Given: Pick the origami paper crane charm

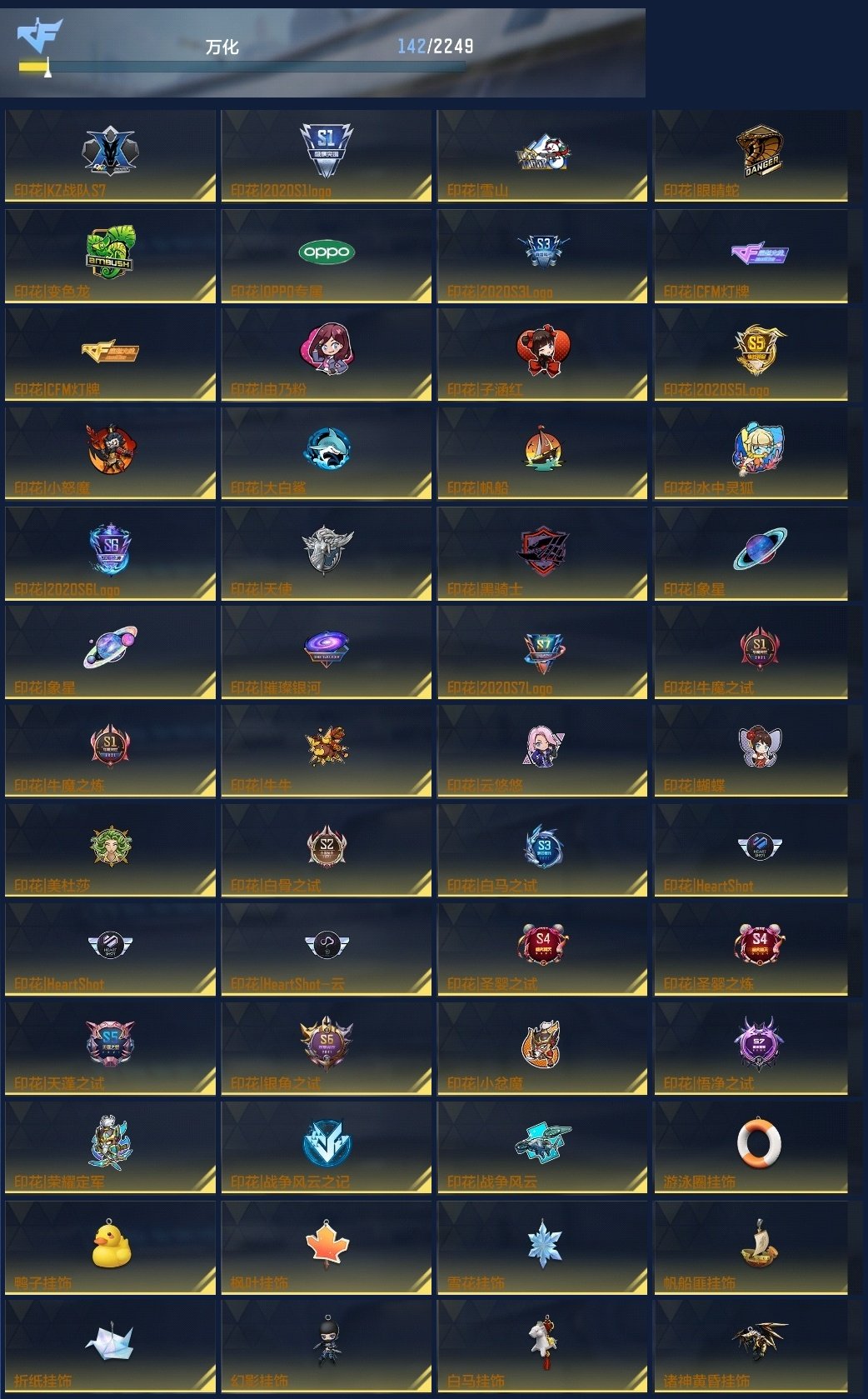Looking at the screenshot, I should pos(110,1342).
